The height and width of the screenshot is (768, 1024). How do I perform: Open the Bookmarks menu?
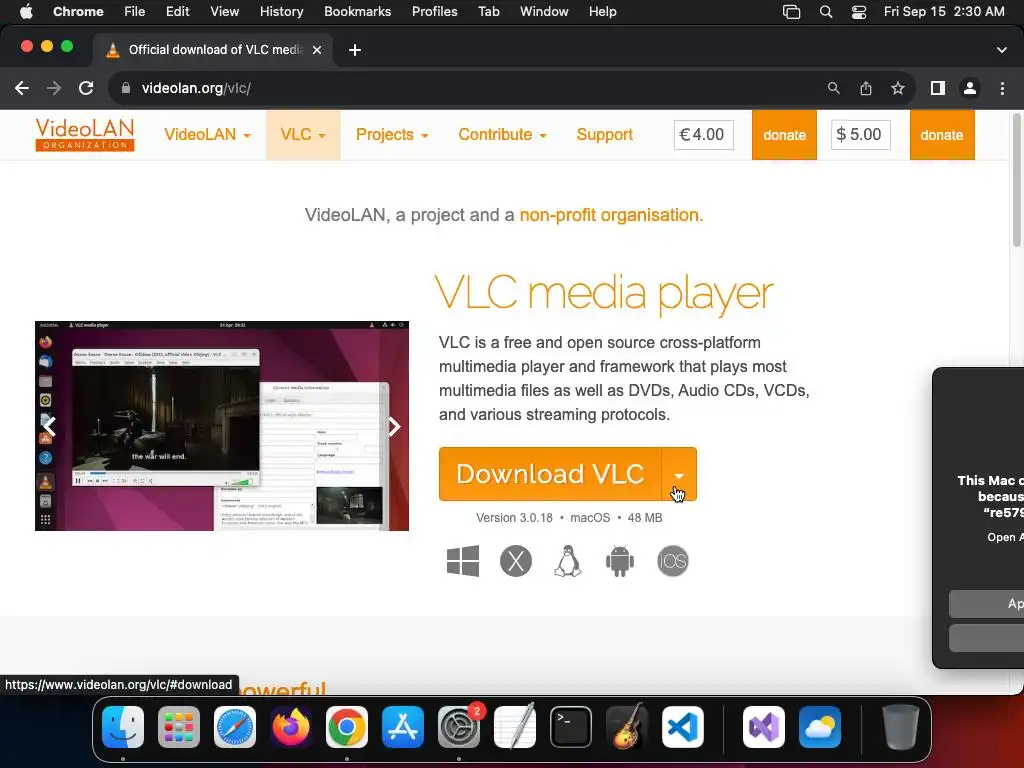click(357, 12)
